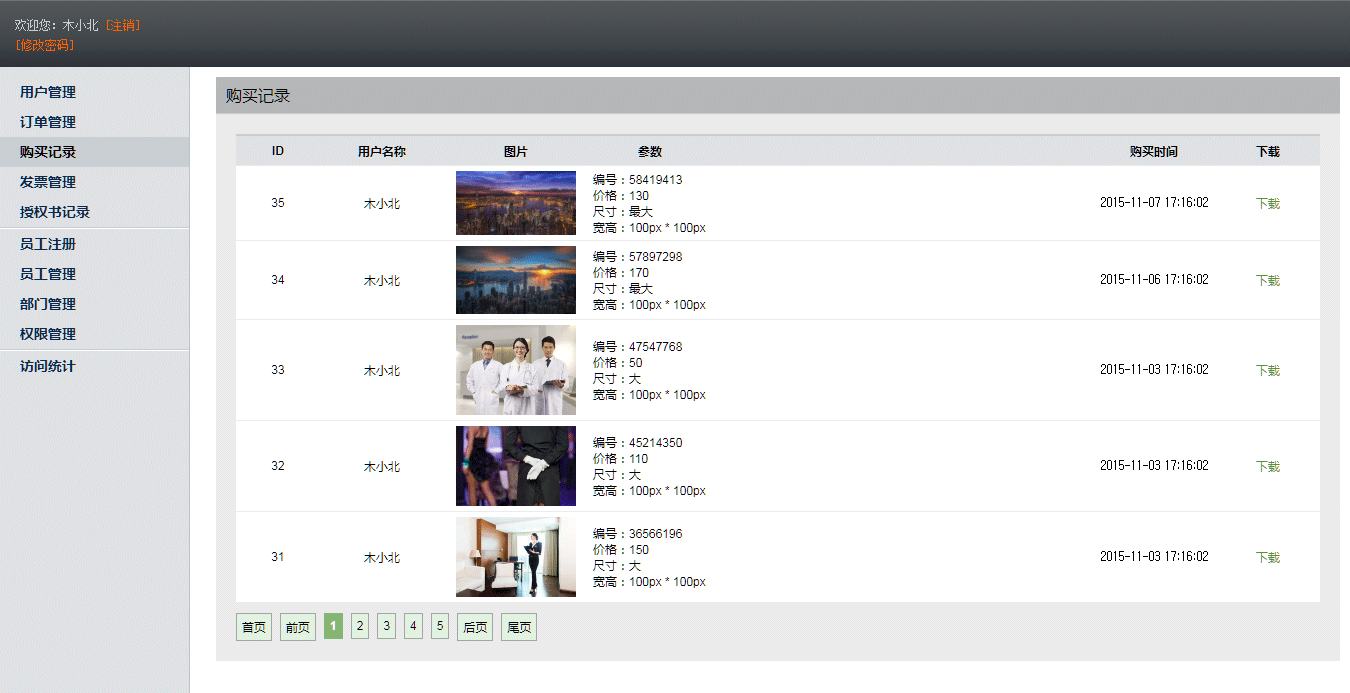The width and height of the screenshot is (1350, 693).
Task: Click the 用户名称 column header
Action: (382, 152)
